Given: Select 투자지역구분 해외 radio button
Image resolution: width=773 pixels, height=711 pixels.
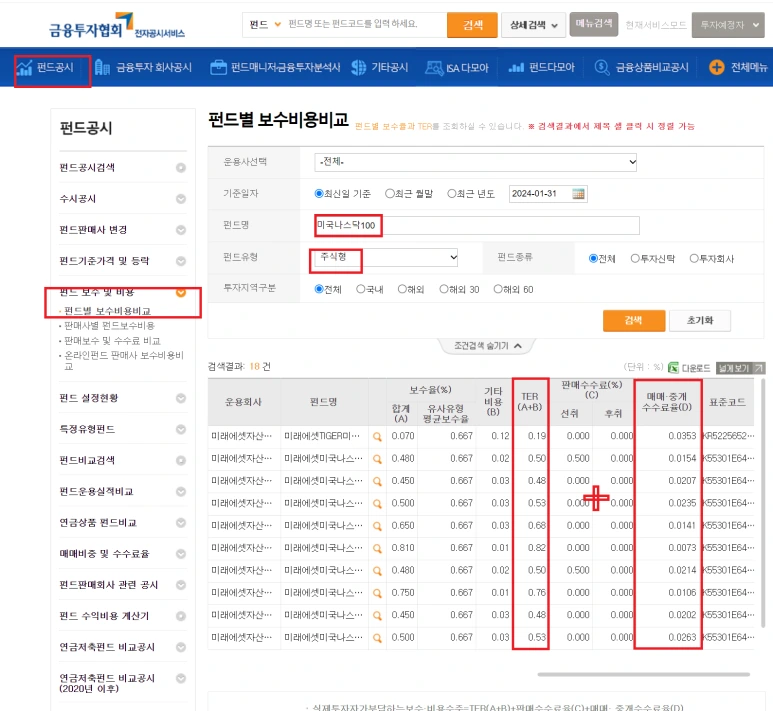Looking at the screenshot, I should (x=402, y=289).
